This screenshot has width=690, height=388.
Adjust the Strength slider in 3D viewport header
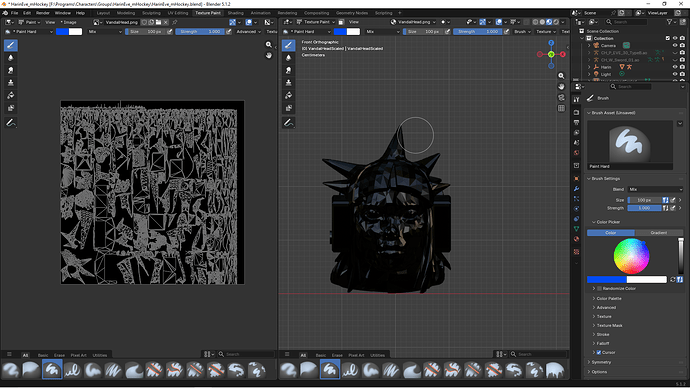(x=478, y=32)
